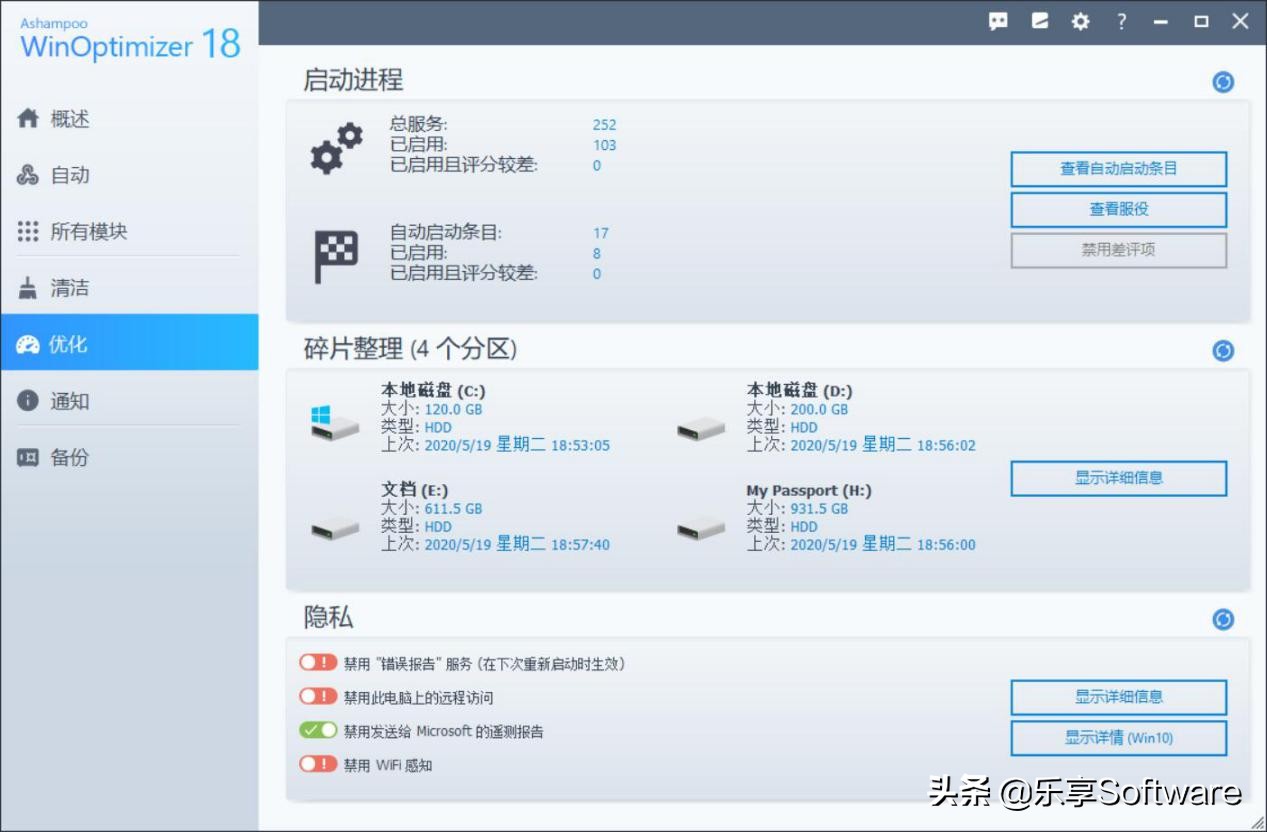Disable the 错误报告 service toggle
Image resolution: width=1267 pixels, height=832 pixels.
(x=317, y=662)
